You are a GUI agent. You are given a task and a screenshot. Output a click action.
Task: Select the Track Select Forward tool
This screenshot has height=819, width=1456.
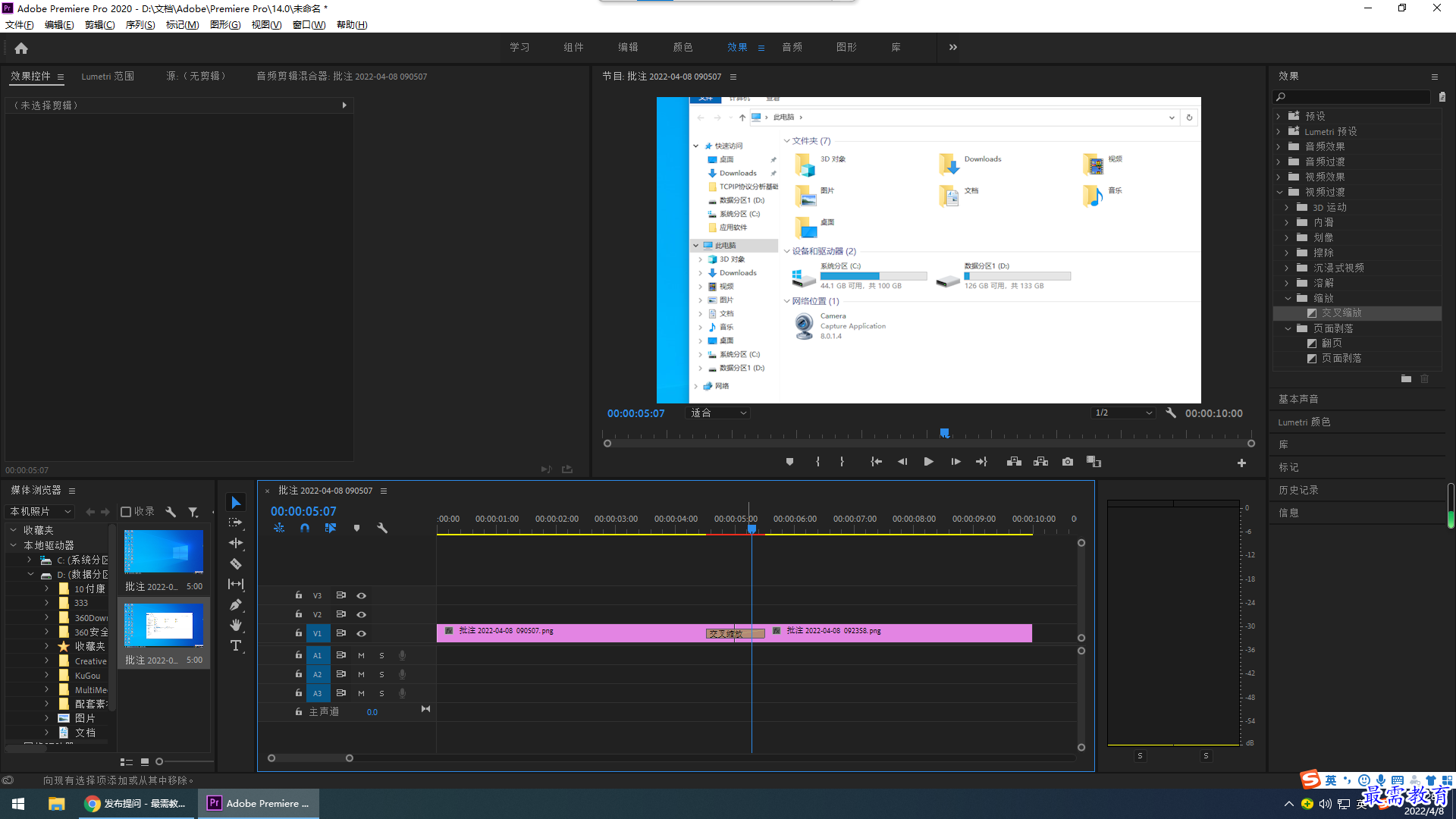(236, 522)
